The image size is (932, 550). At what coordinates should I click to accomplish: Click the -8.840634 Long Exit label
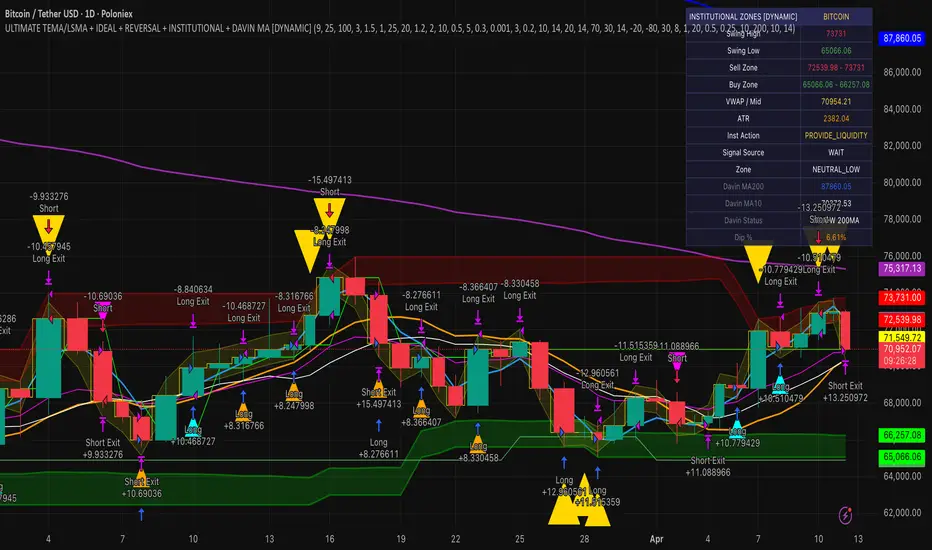click(x=193, y=296)
